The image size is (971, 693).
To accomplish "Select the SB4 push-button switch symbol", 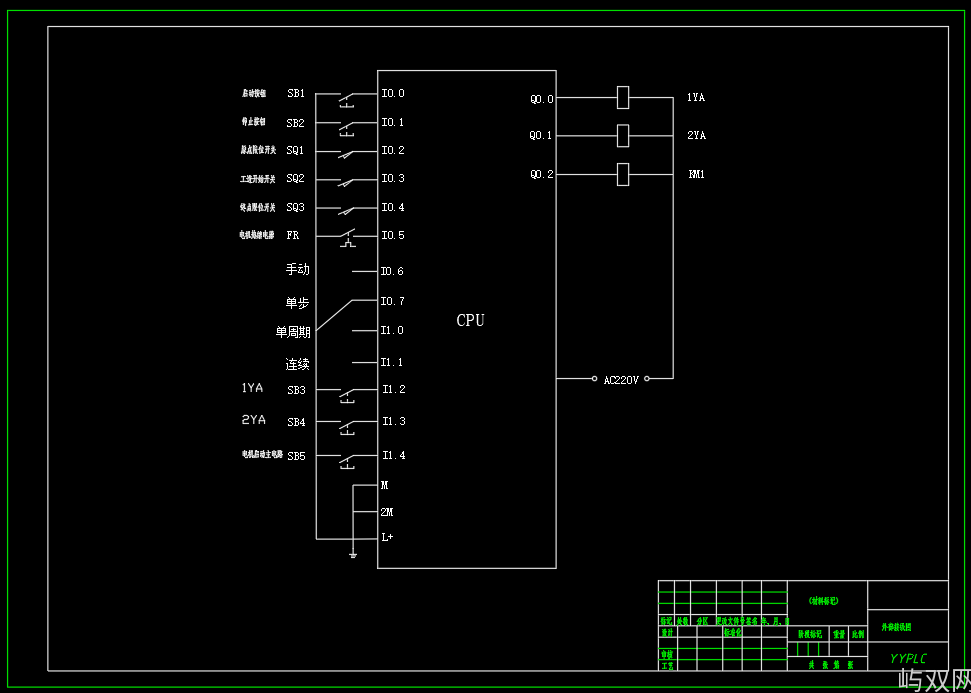I will click(x=347, y=427).
